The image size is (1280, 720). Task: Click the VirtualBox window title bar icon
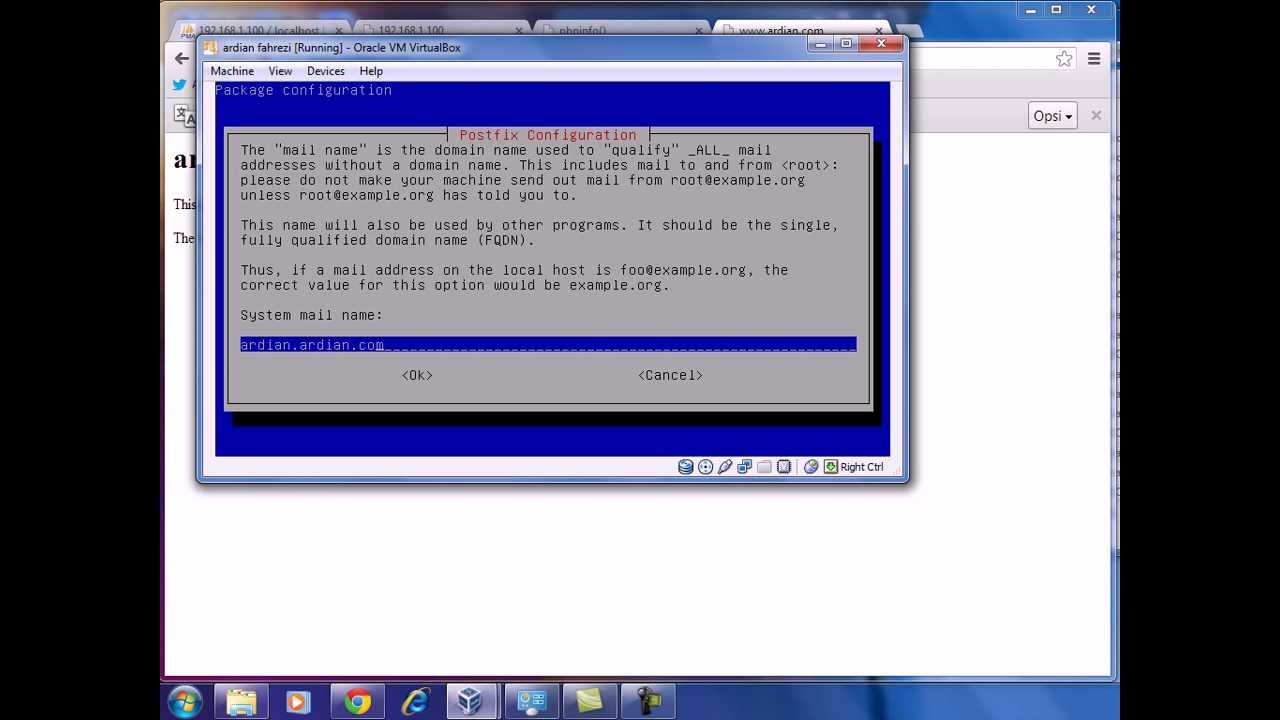point(209,47)
